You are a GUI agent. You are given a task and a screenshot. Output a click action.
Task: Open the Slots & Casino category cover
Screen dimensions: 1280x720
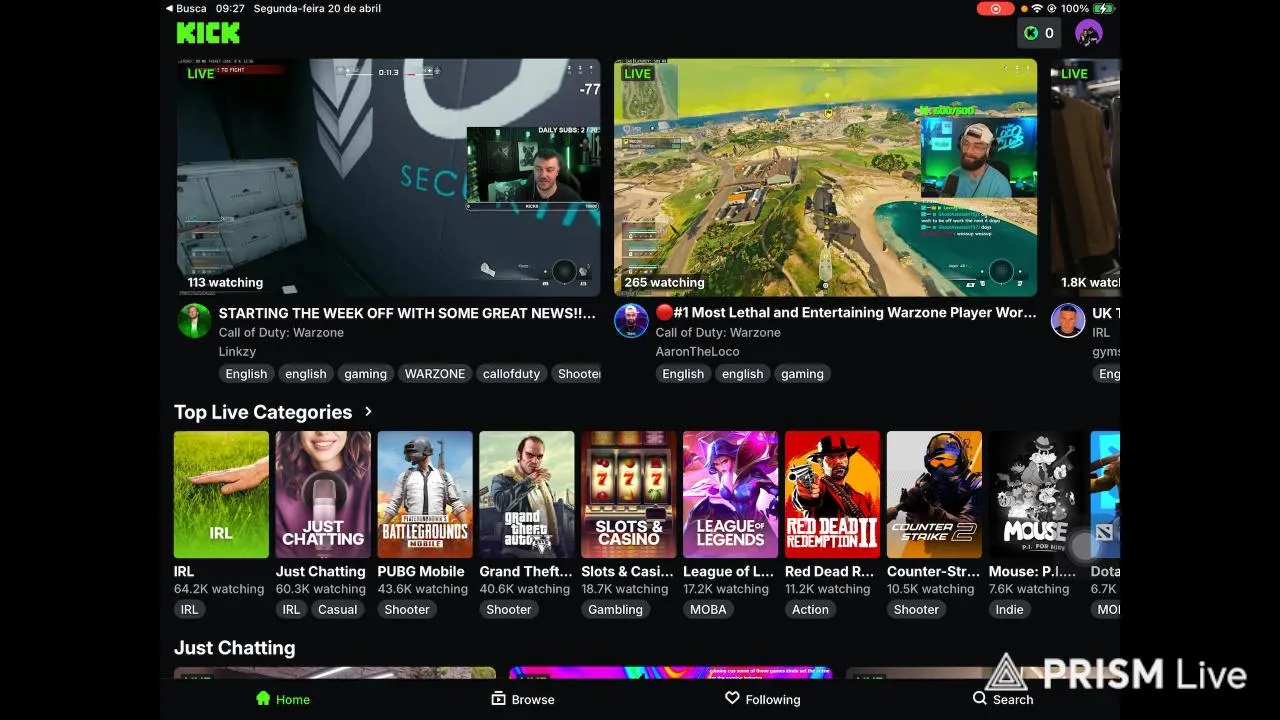629,494
